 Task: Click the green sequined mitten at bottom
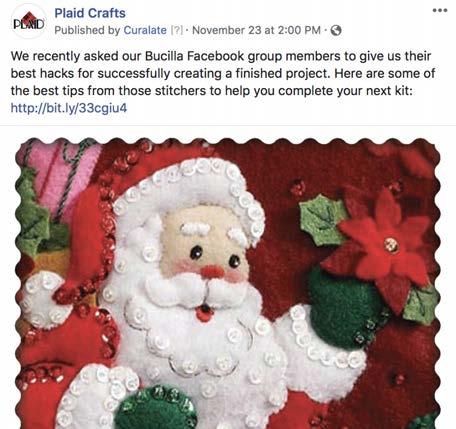(x=155, y=409)
